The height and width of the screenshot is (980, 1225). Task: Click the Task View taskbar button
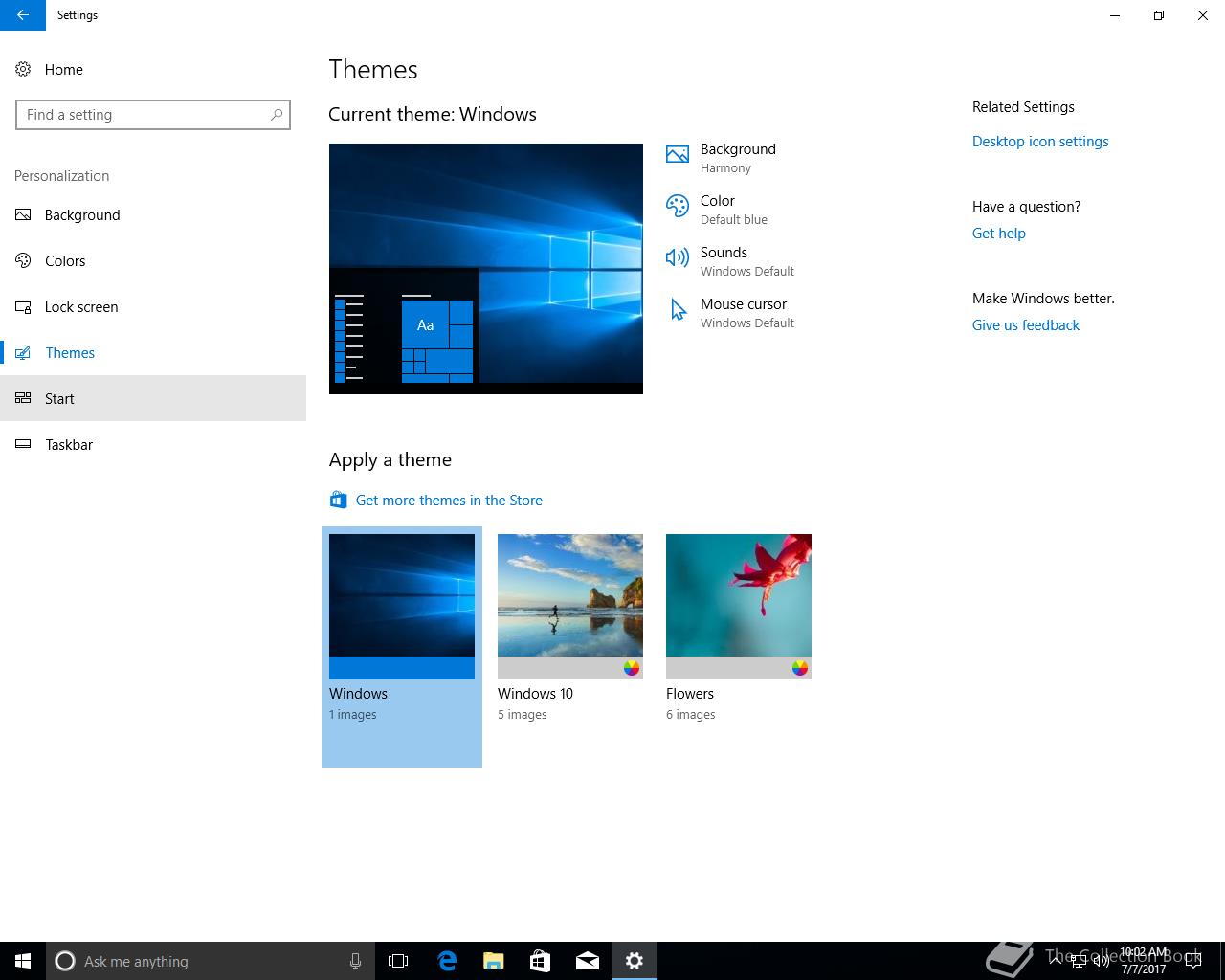(398, 961)
